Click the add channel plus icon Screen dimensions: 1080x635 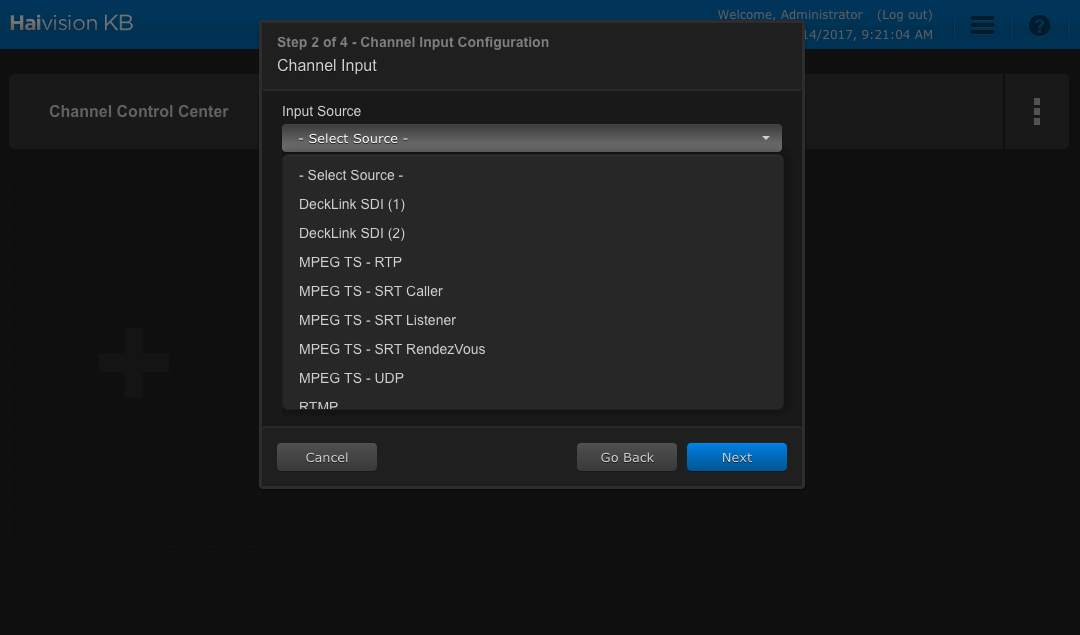point(134,363)
